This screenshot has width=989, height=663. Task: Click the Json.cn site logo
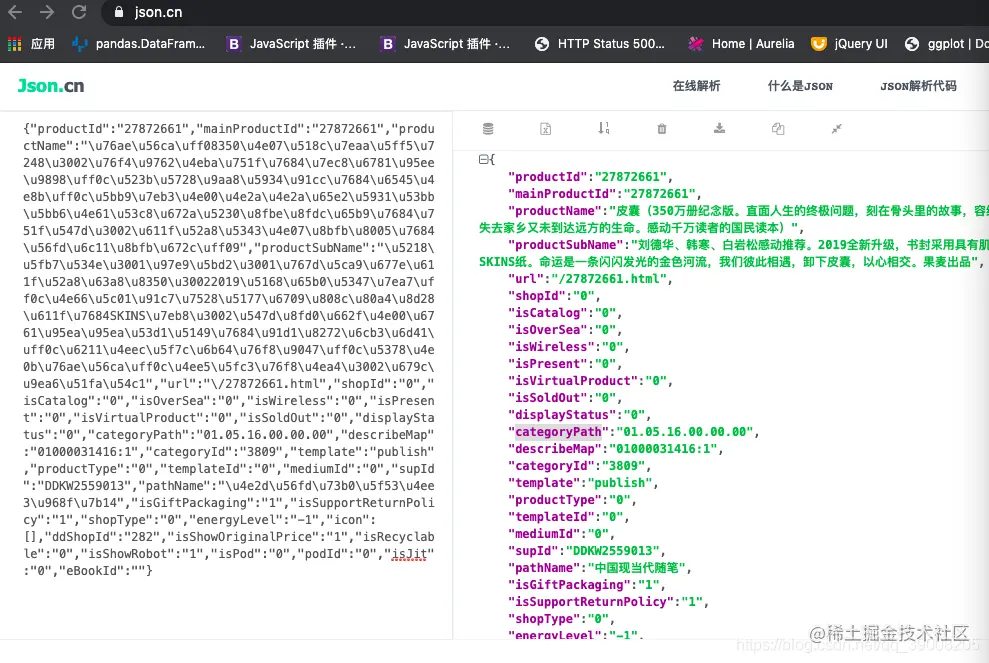pyautogui.click(x=50, y=86)
